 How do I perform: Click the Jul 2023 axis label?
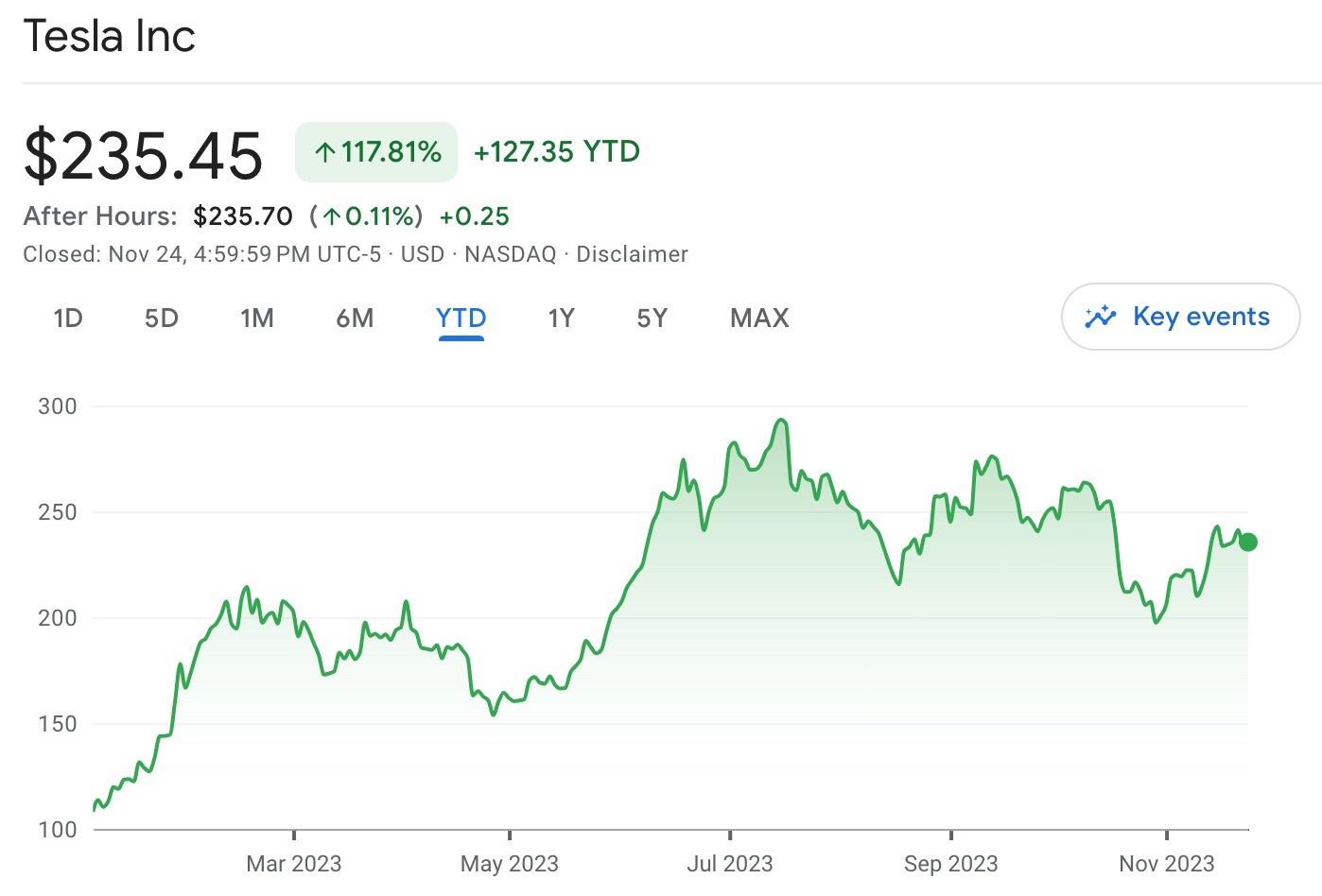(x=730, y=863)
